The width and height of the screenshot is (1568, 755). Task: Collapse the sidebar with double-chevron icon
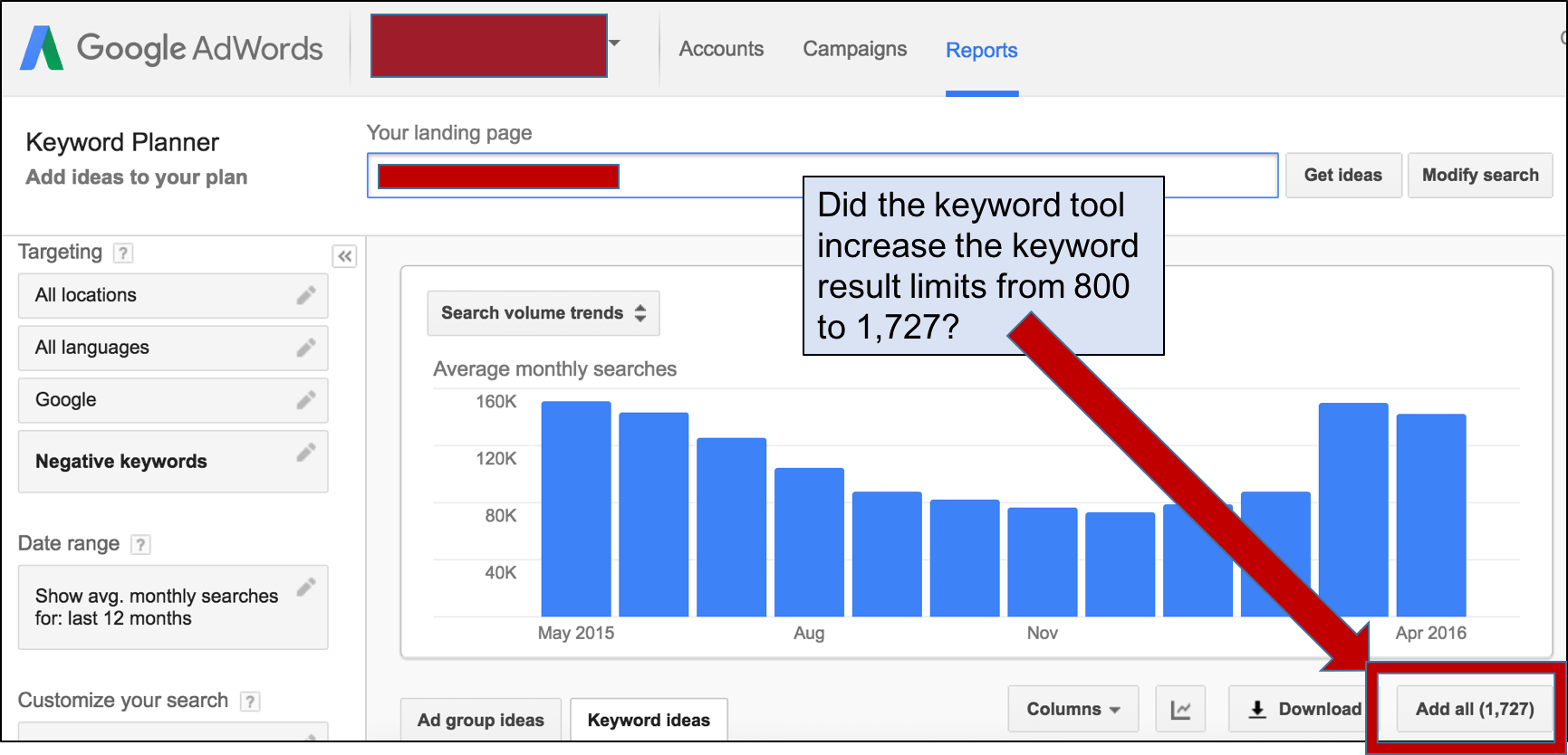click(344, 256)
